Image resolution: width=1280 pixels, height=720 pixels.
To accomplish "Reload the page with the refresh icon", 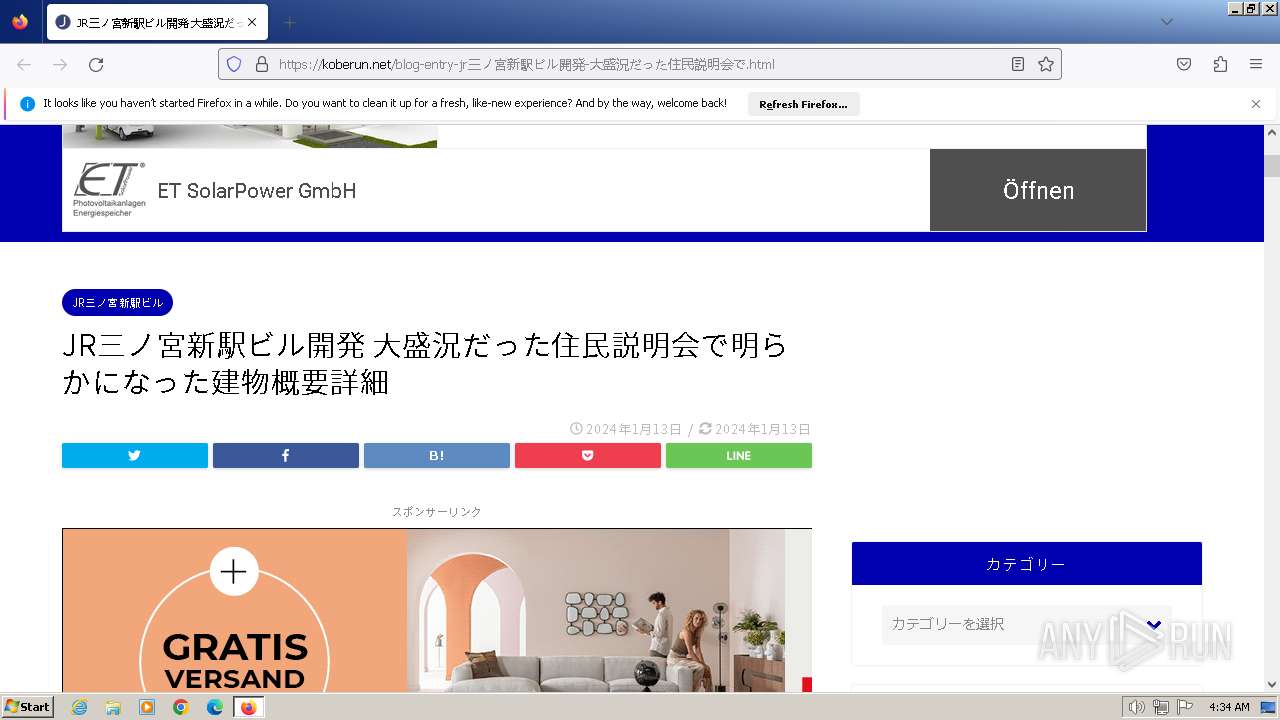I will 96,64.
